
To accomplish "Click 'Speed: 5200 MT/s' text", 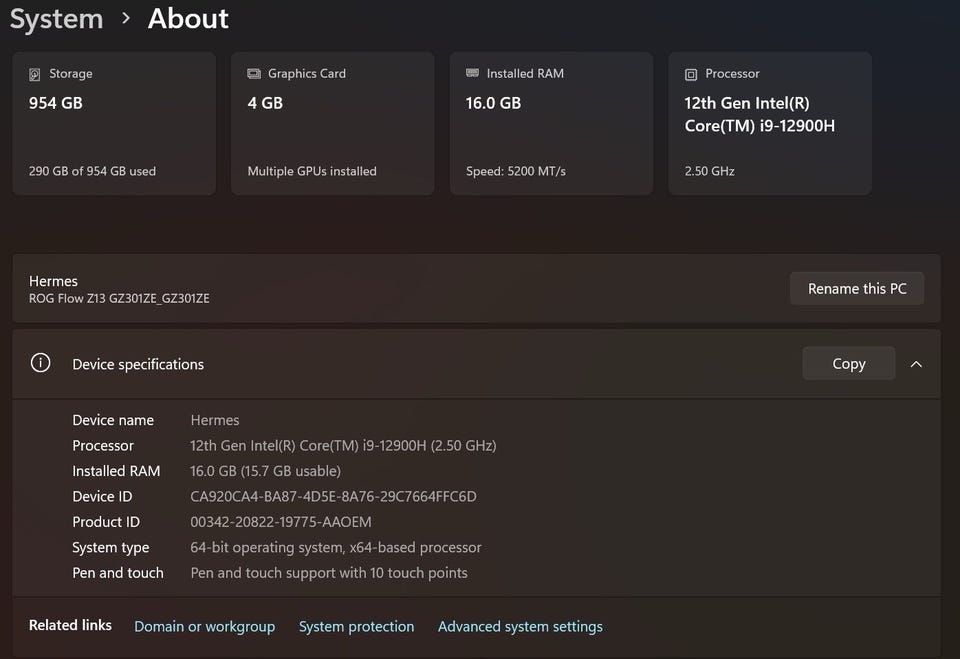I will pyautogui.click(x=516, y=171).
